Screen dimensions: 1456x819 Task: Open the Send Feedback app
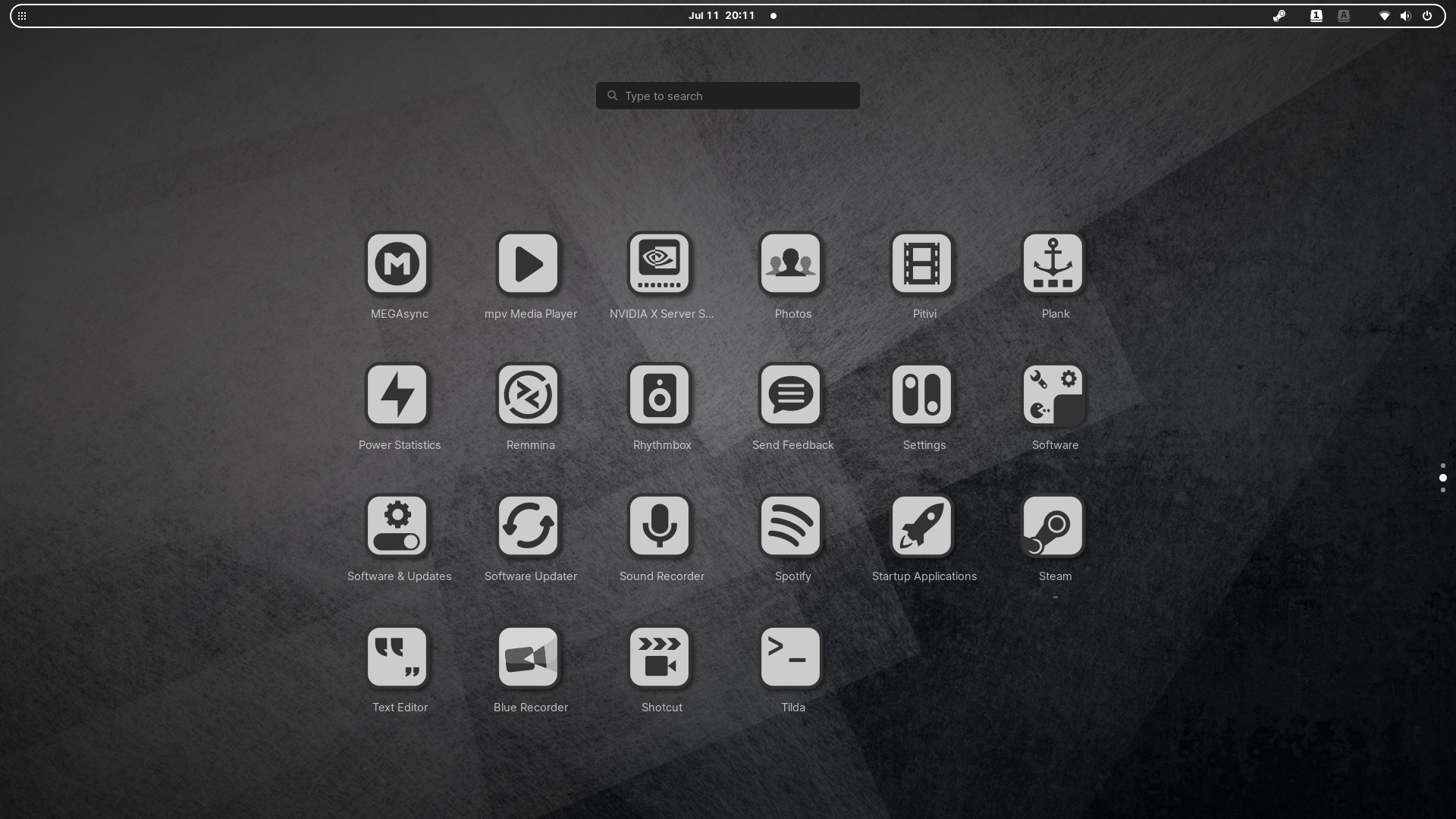click(x=791, y=394)
